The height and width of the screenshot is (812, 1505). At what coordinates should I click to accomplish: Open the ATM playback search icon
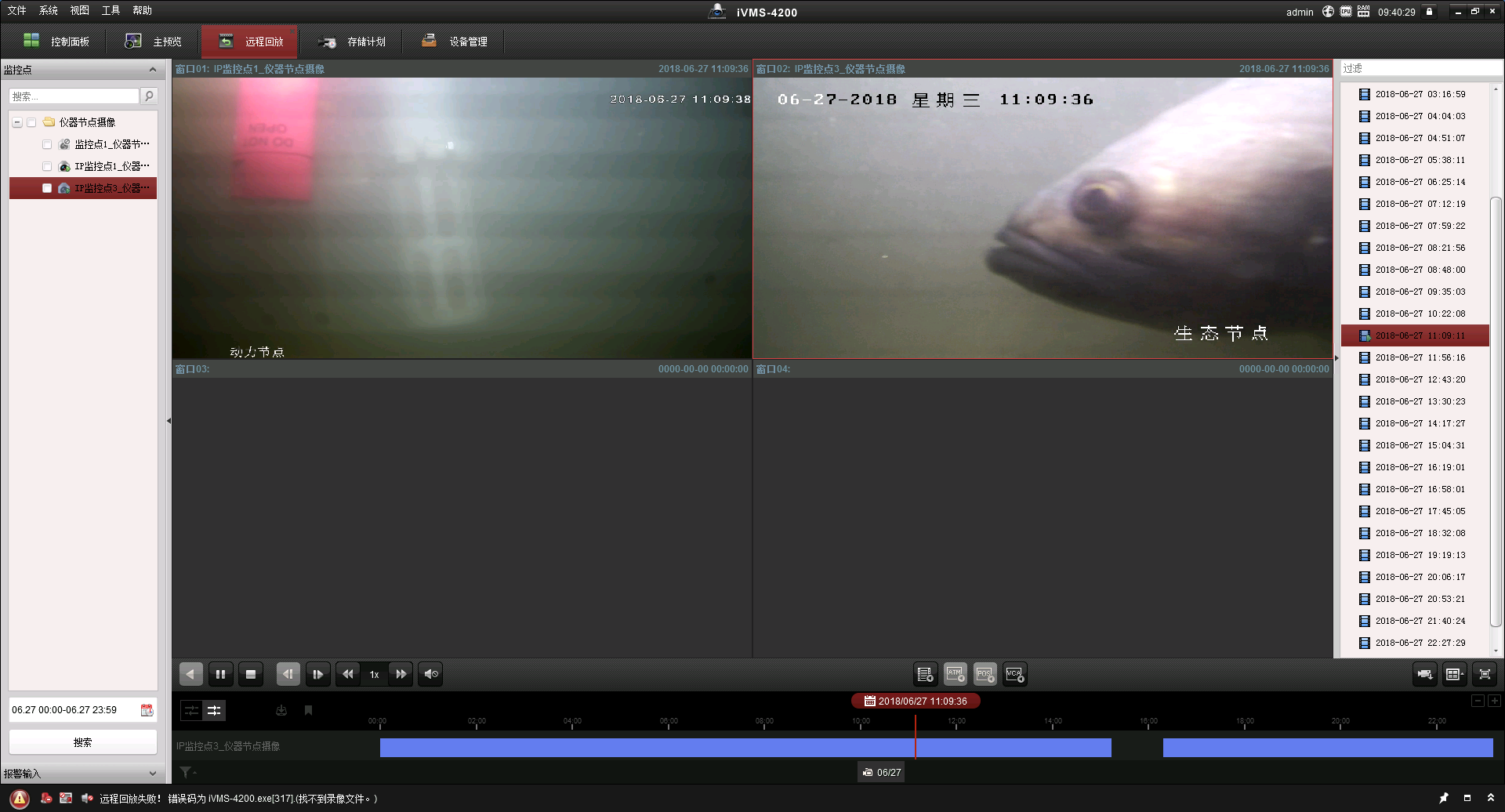pos(955,674)
